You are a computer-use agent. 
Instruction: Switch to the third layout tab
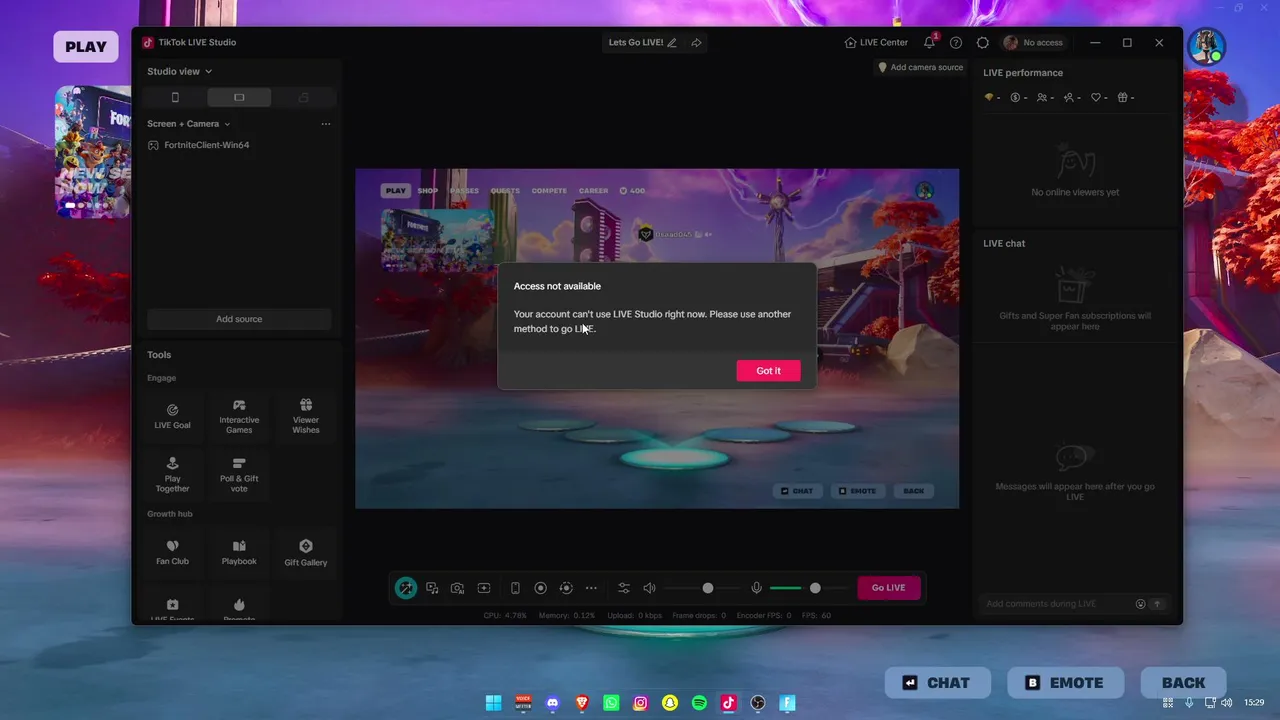click(303, 97)
